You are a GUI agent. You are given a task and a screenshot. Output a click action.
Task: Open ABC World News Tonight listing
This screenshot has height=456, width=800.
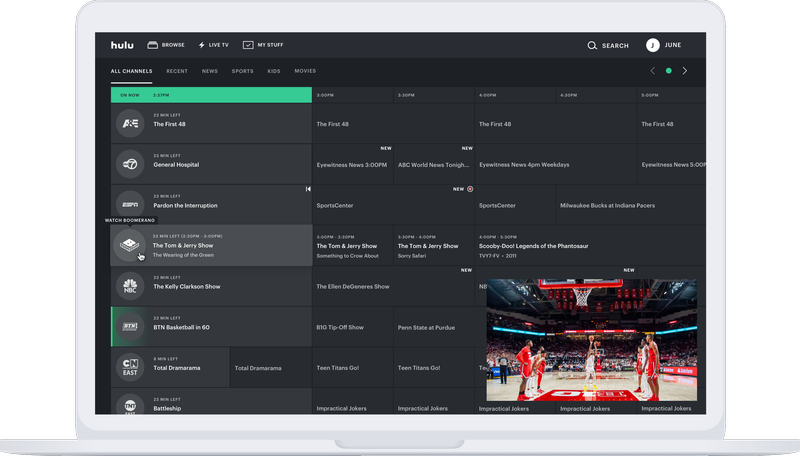(x=434, y=164)
